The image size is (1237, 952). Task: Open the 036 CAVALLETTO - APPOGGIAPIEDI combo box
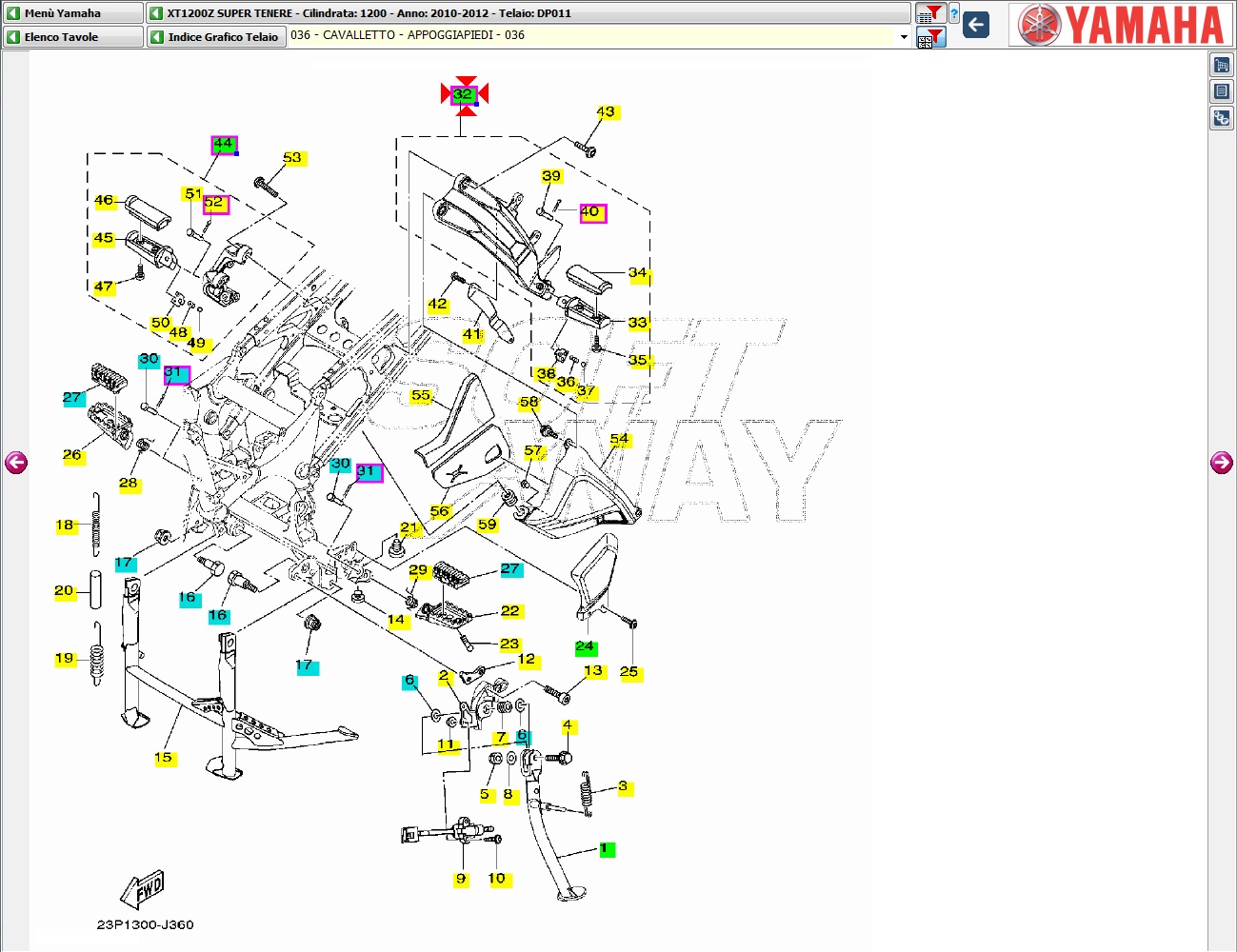tap(595, 36)
